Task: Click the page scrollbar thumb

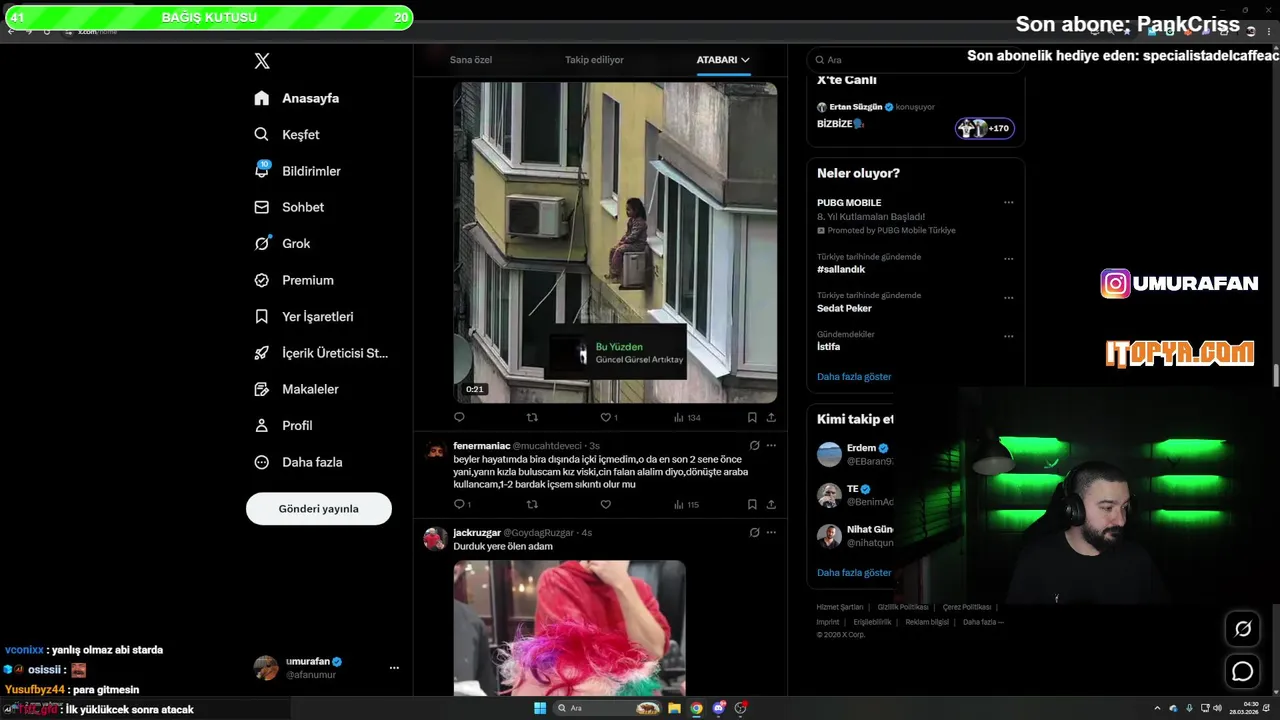Action: [x=1275, y=376]
